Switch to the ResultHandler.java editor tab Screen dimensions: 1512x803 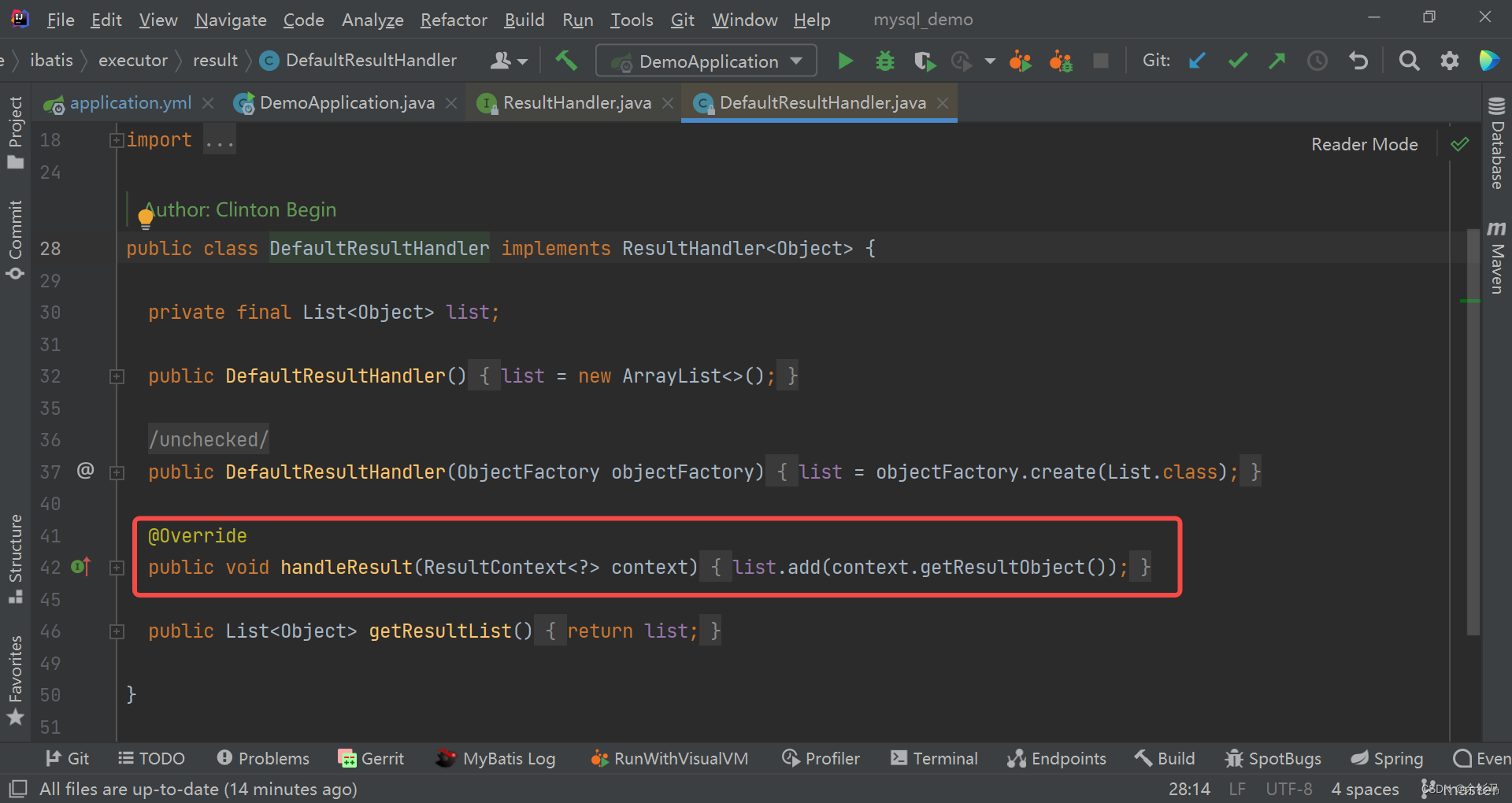576,102
